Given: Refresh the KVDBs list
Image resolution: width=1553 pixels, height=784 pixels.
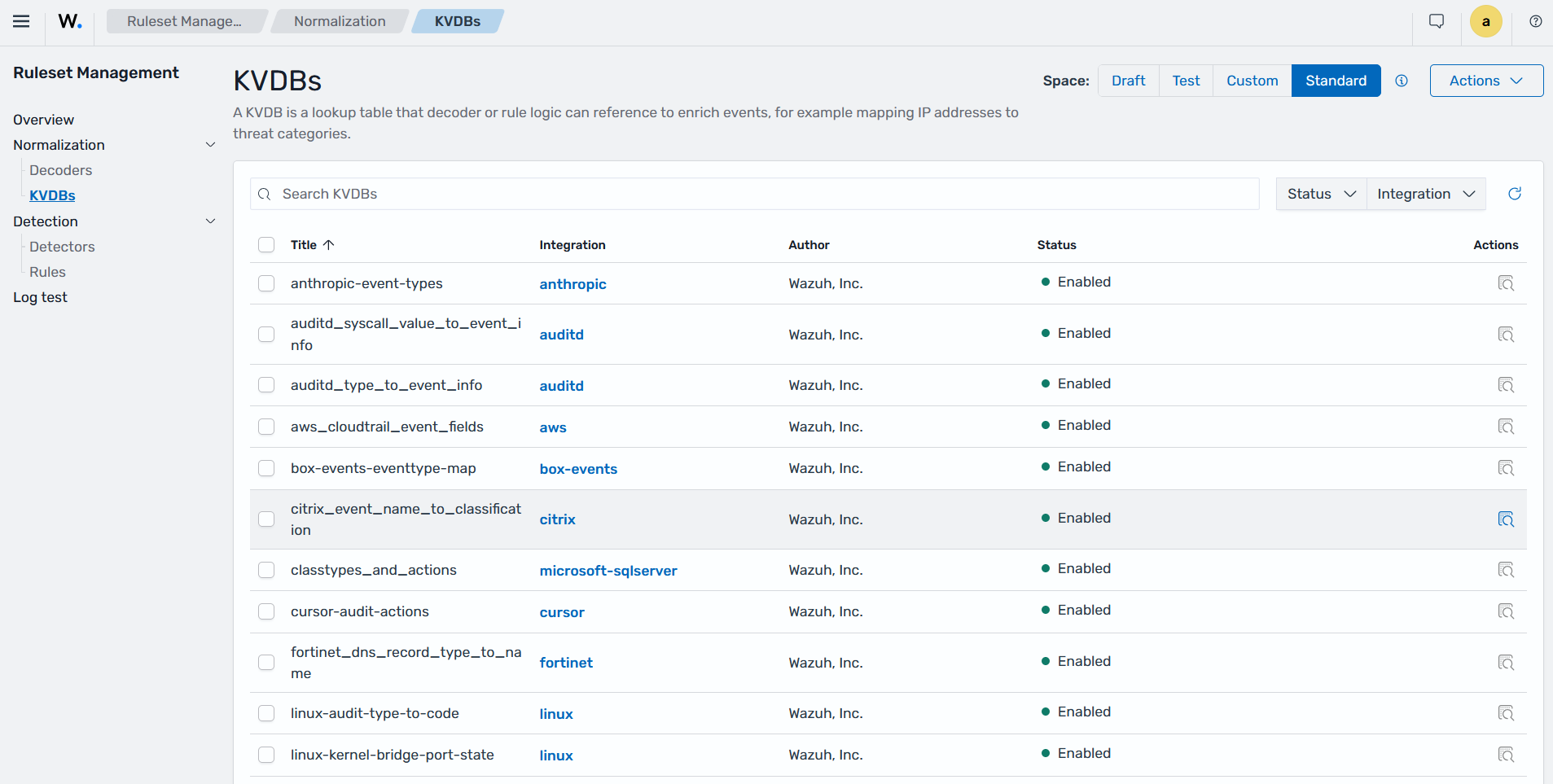Looking at the screenshot, I should (1514, 194).
